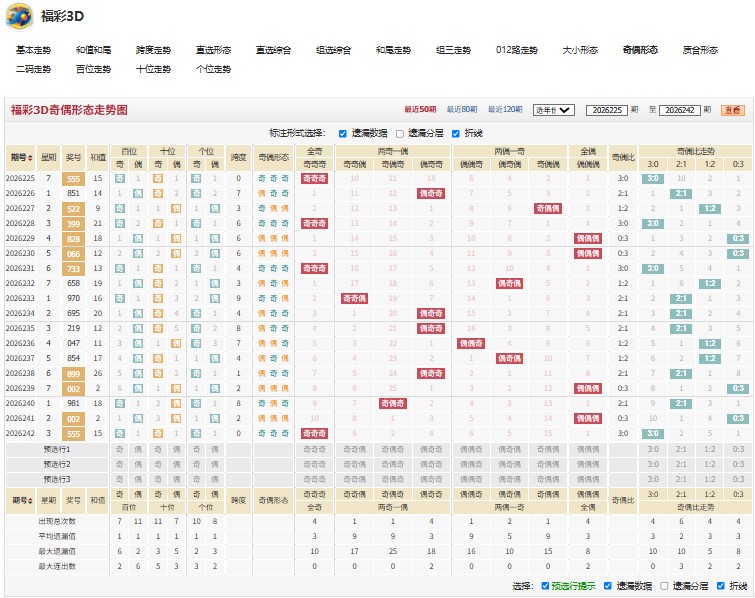Click period cell 2026230 in the table
755x598 pixels.
20,253
